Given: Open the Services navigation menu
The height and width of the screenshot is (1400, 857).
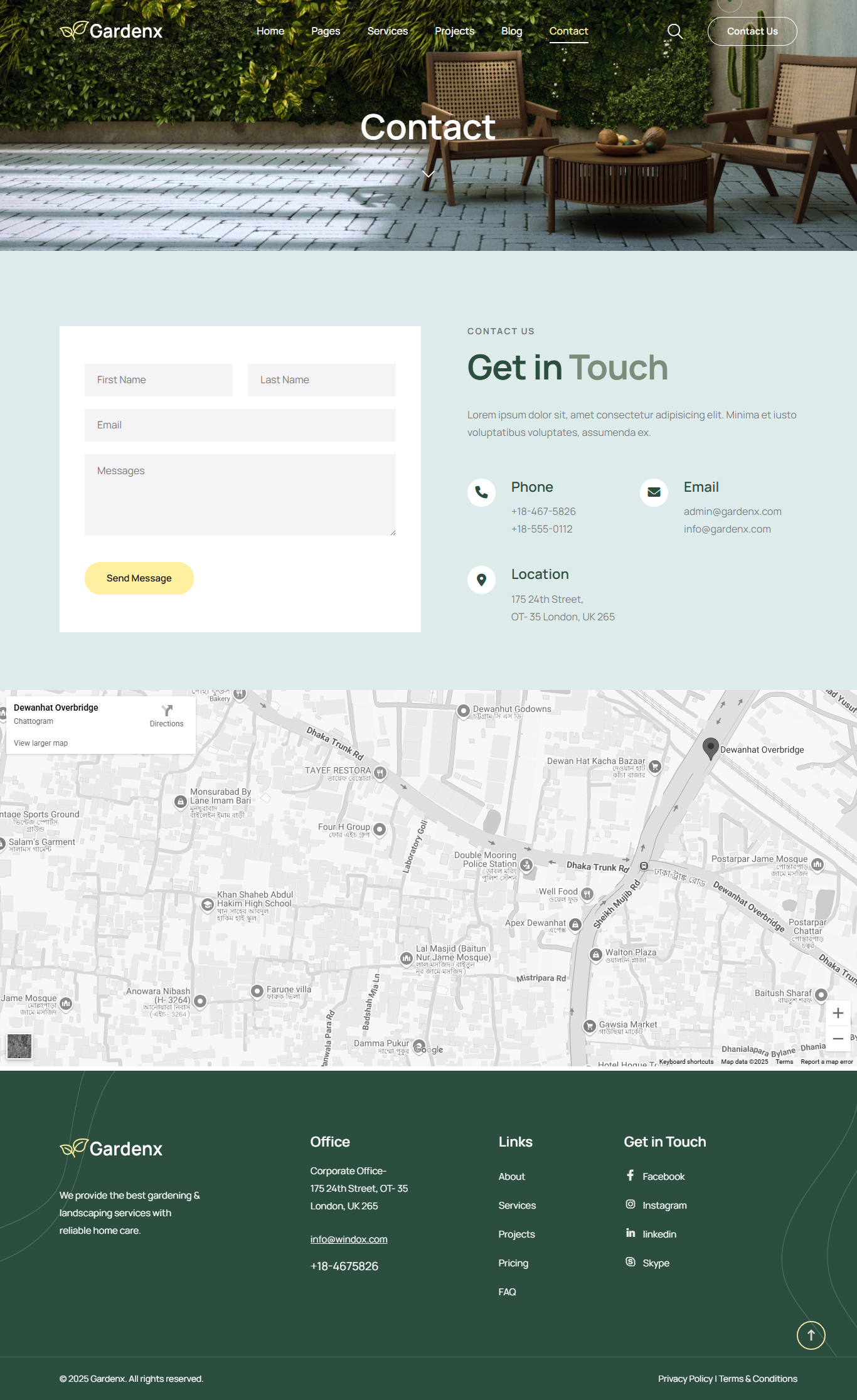Looking at the screenshot, I should tap(387, 31).
